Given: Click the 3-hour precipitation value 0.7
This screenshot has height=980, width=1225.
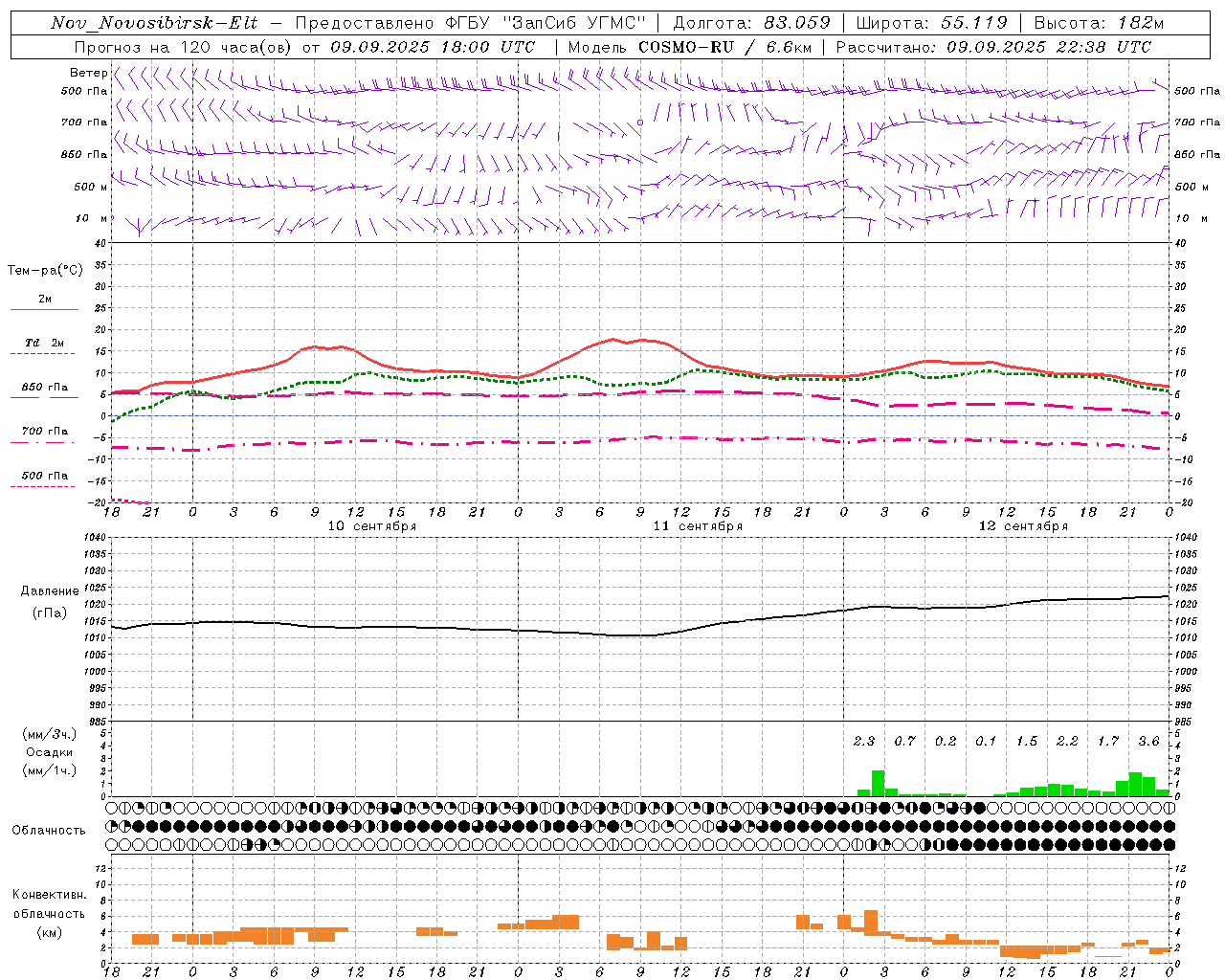Looking at the screenshot, I should pyautogui.click(x=904, y=741).
